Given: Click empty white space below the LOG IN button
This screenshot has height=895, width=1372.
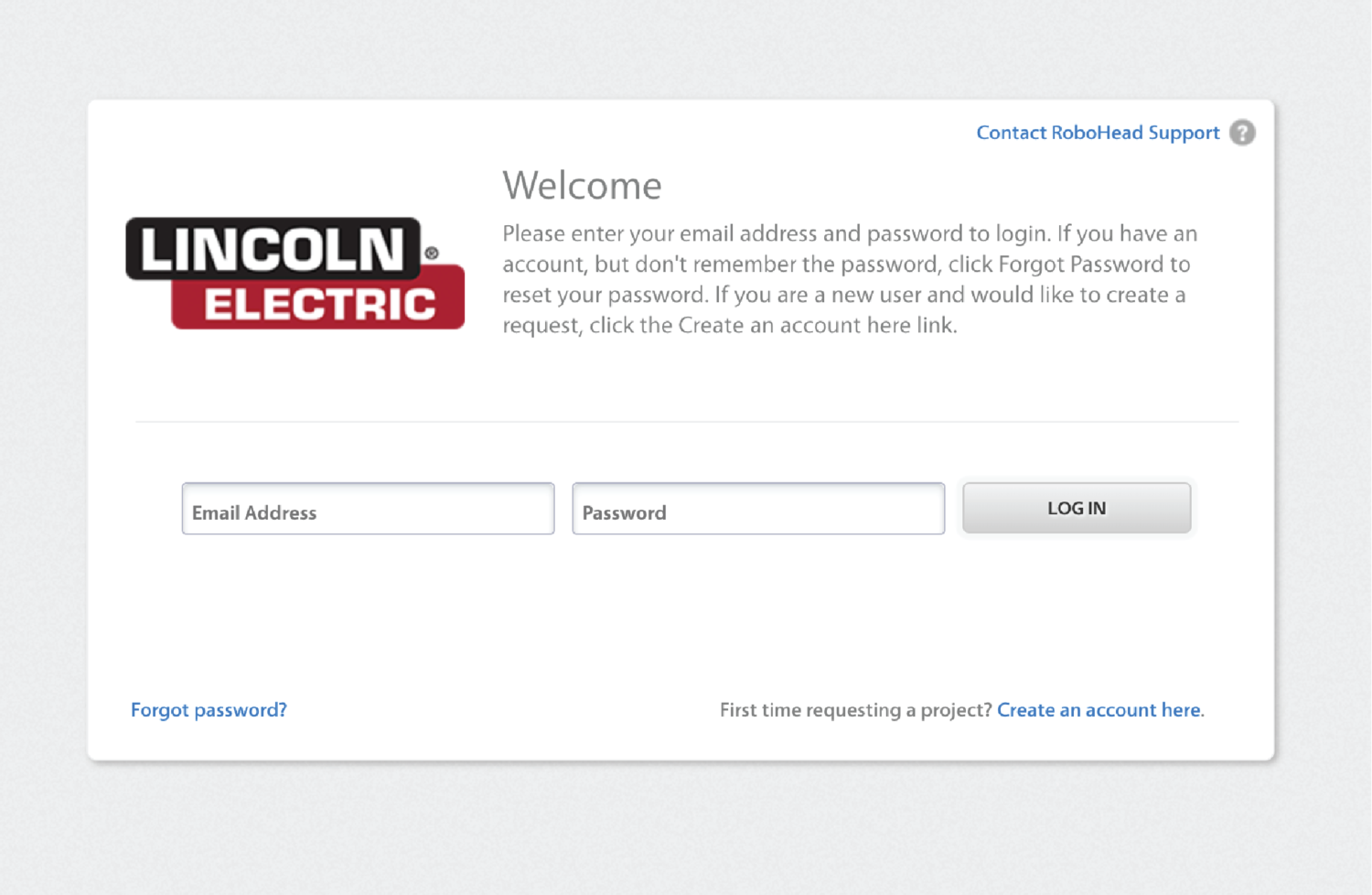Looking at the screenshot, I should [1077, 604].
